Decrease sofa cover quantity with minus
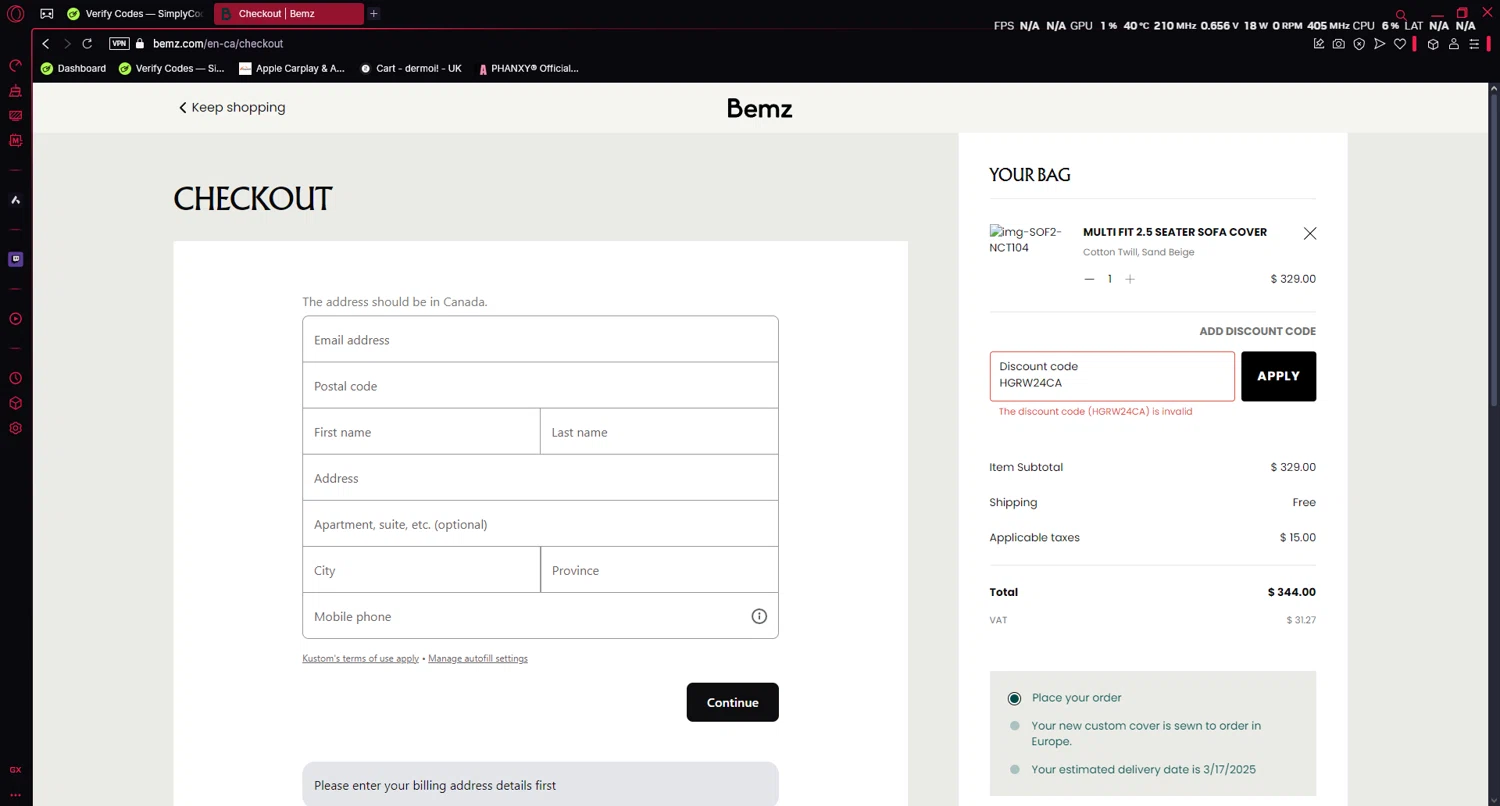This screenshot has height=806, width=1500. (1089, 279)
